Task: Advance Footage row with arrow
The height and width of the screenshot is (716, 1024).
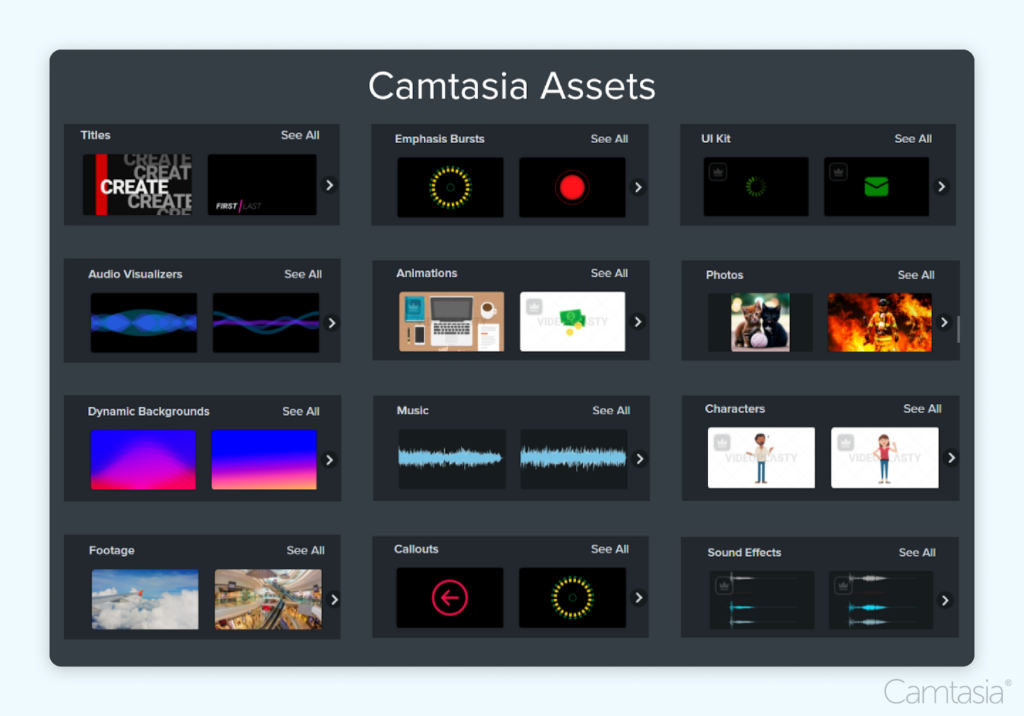Action: pyautogui.click(x=334, y=600)
